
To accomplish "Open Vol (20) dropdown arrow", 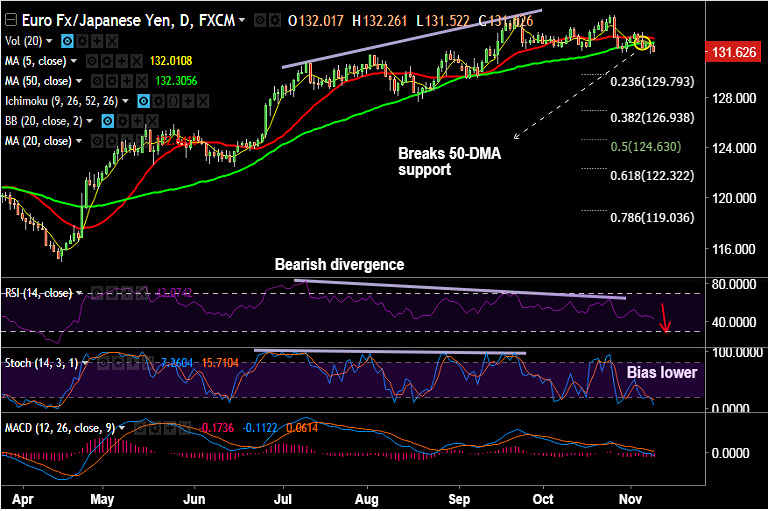I will click(49, 41).
